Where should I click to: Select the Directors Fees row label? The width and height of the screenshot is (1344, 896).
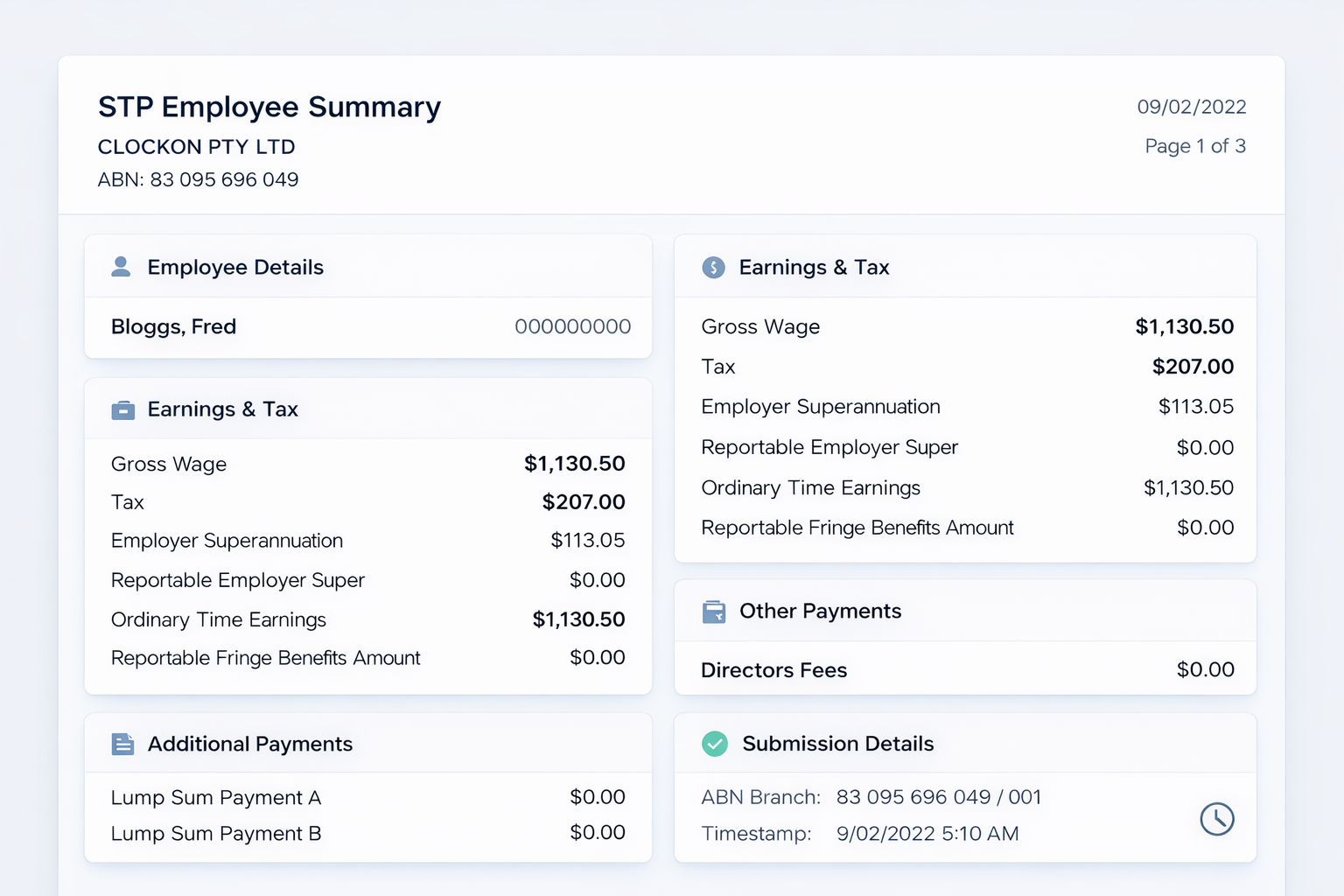click(773, 670)
